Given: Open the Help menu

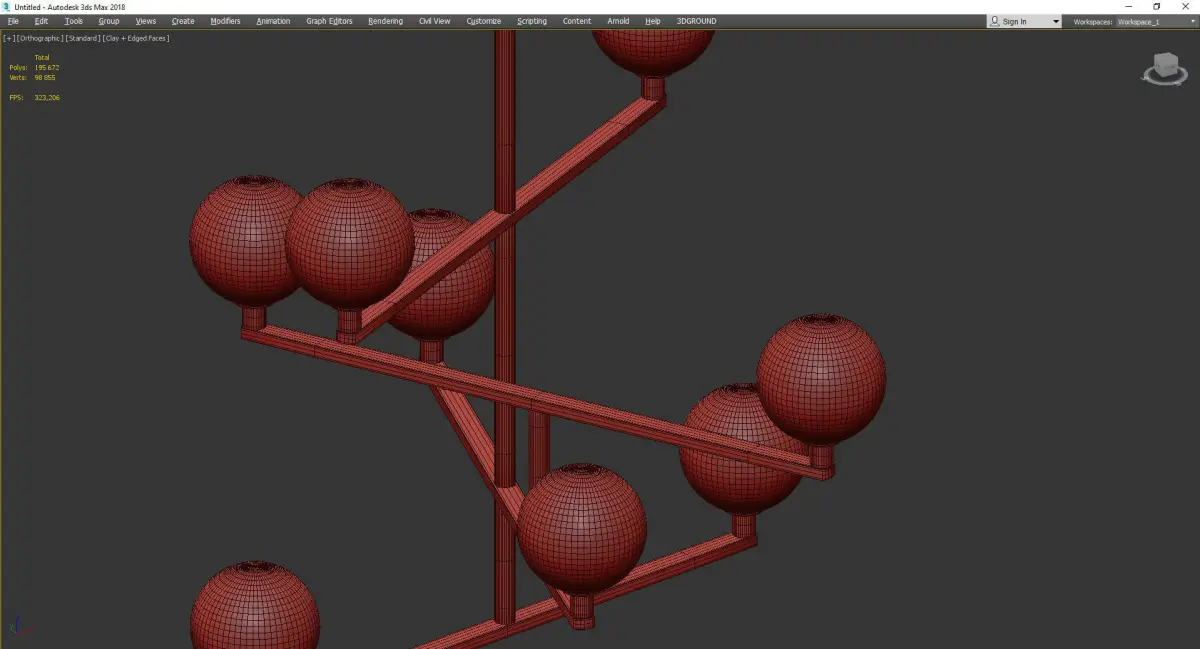Looking at the screenshot, I should pos(653,21).
